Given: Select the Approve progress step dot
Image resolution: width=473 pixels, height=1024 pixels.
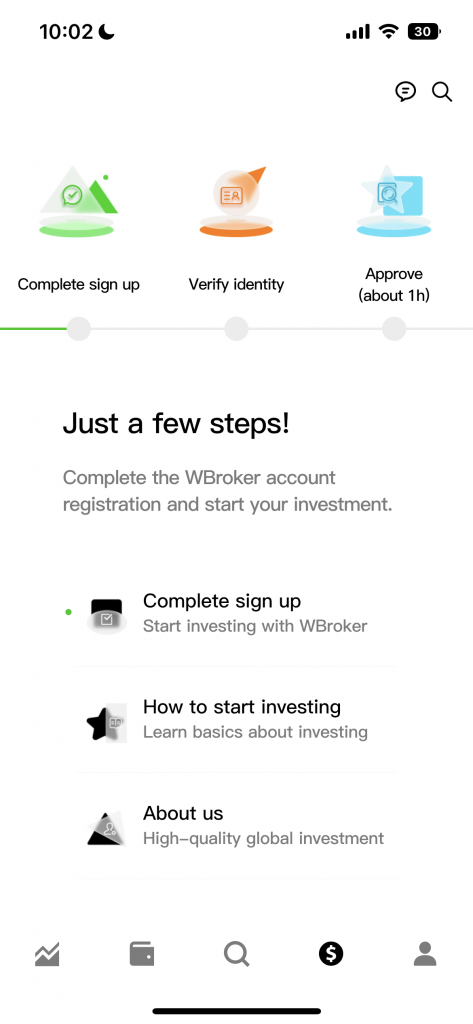Looking at the screenshot, I should pos(394,328).
